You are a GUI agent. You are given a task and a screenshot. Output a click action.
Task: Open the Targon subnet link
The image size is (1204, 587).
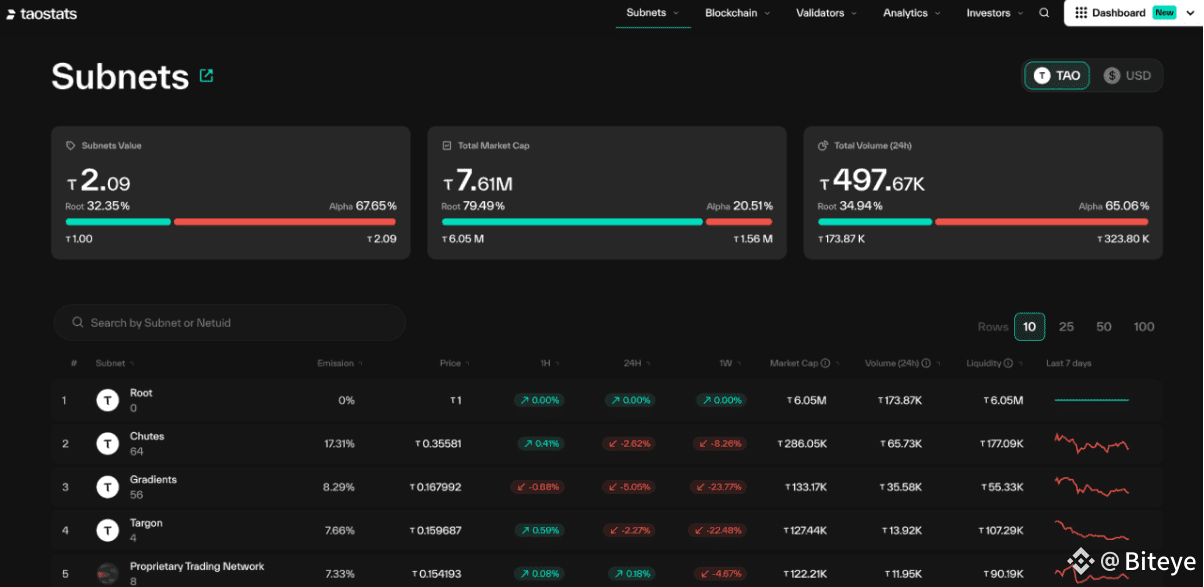click(x=146, y=523)
